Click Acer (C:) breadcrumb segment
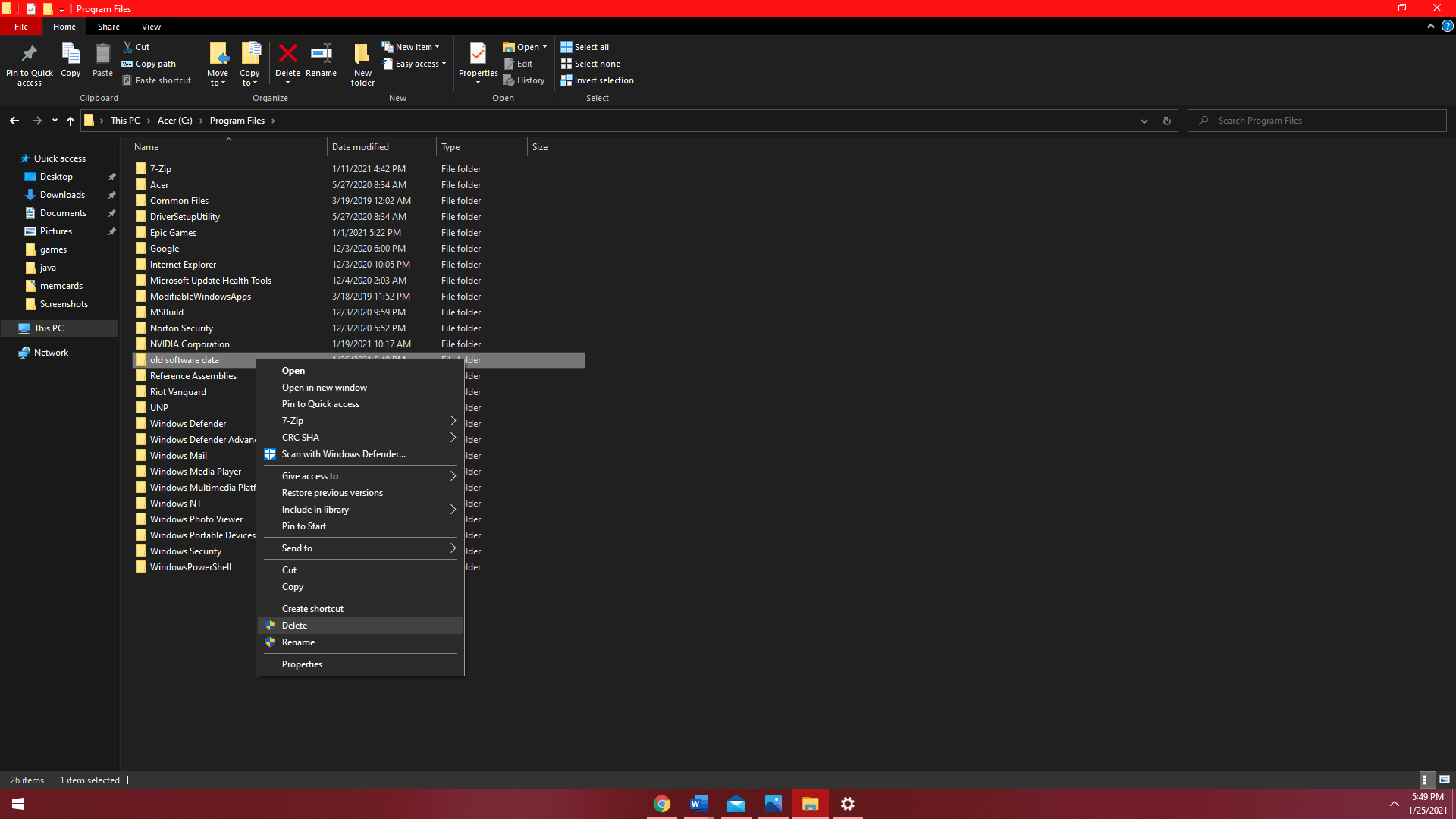1456x819 pixels. pos(175,121)
